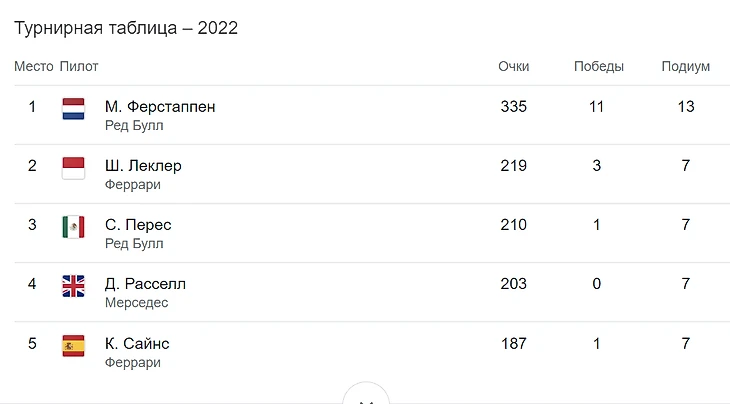This screenshot has width=730, height=404.
Task: Click Ферстаппен's 335 points value
Action: point(514,107)
